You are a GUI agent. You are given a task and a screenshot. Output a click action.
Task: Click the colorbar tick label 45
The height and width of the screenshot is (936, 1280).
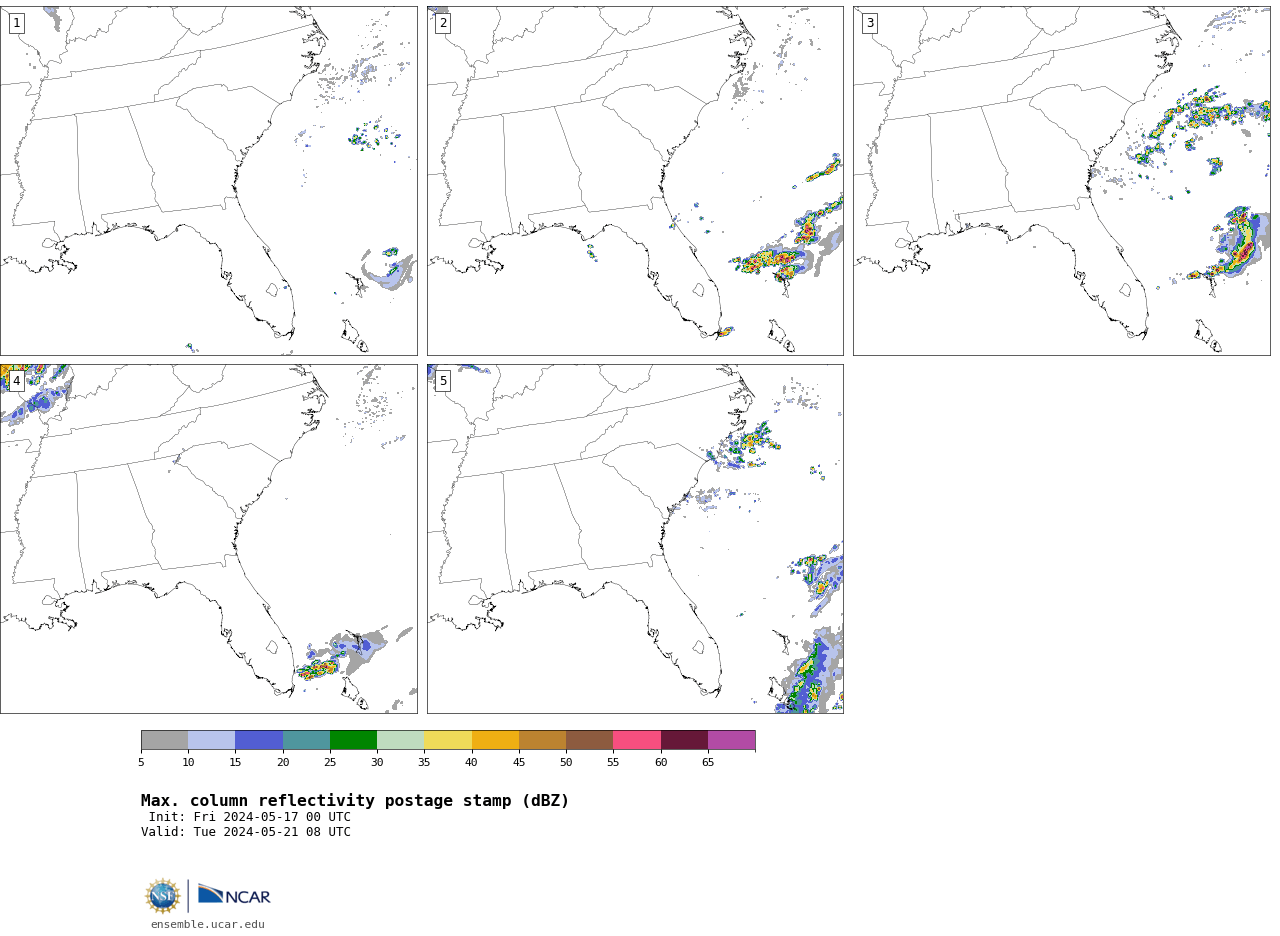(519, 763)
